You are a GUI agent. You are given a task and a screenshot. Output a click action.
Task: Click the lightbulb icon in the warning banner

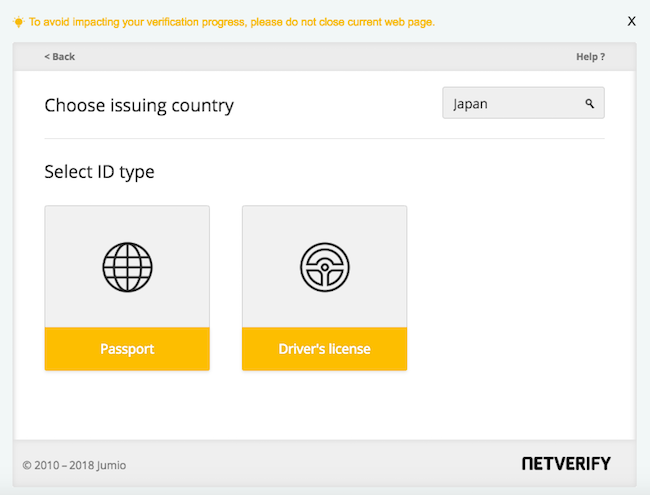[x=18, y=21]
